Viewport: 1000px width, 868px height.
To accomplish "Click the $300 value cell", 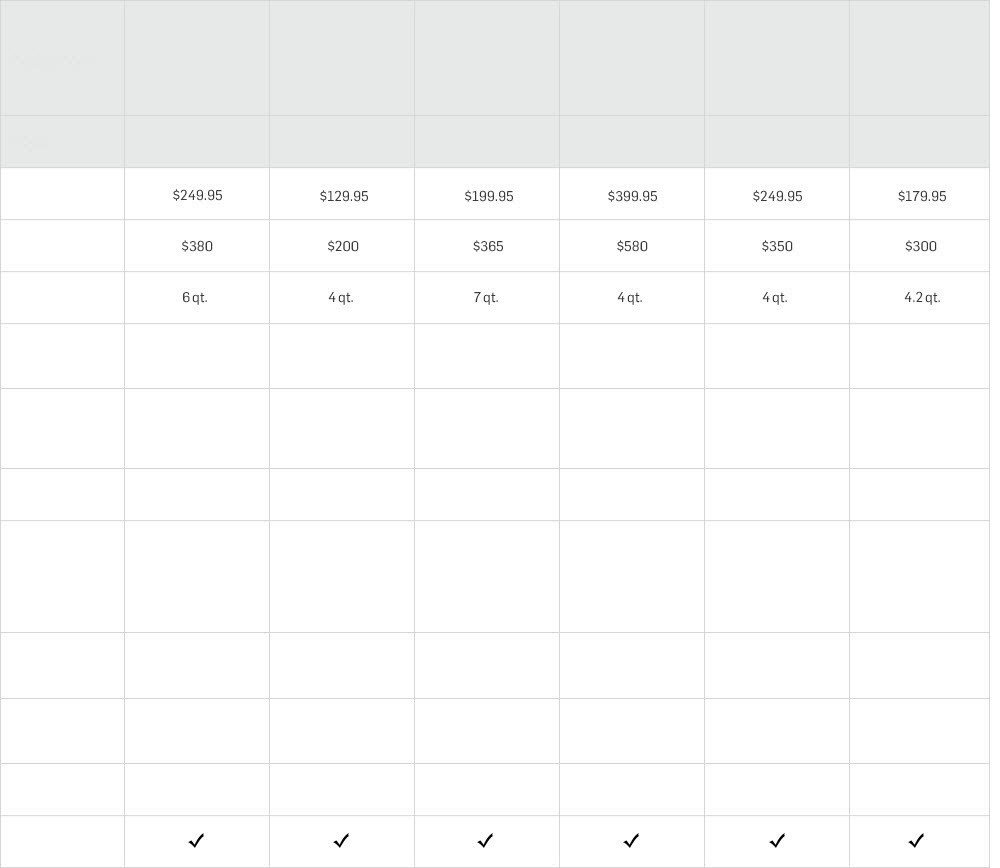I will pos(921,246).
